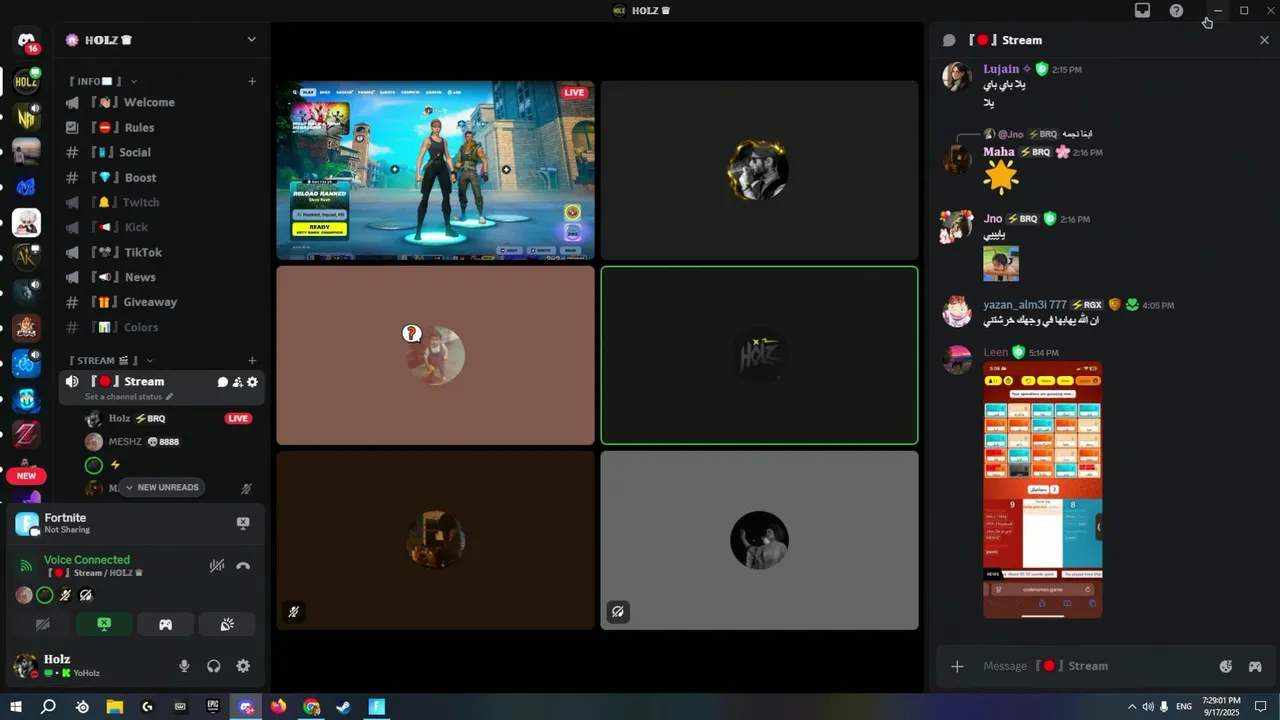1280x720 pixels.
Task: Open Discord direct messages home icon
Action: [x=26, y=40]
